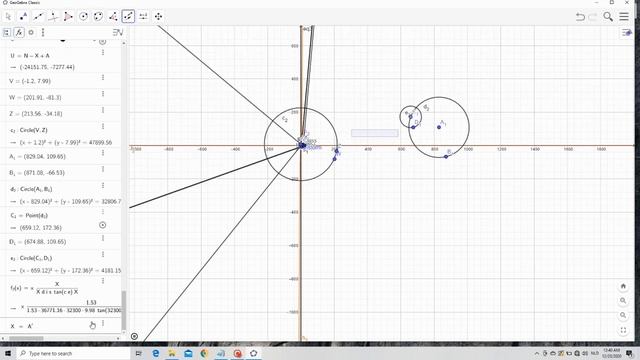Open options menu for B1 = (871.08, -66.53)
Screen dimensions: 640x360
coord(103,169)
